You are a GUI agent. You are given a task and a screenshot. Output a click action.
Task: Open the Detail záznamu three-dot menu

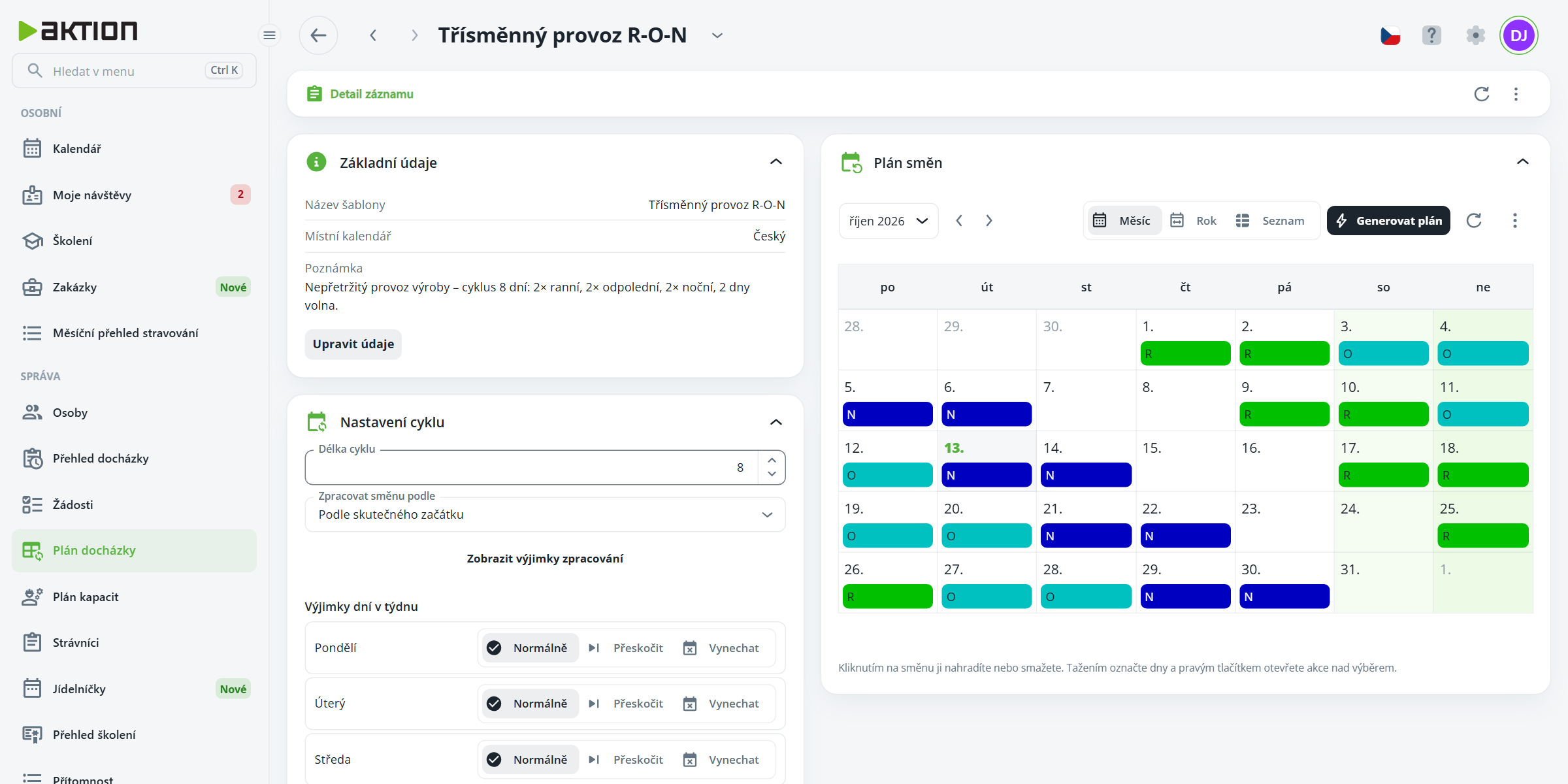(x=1516, y=94)
